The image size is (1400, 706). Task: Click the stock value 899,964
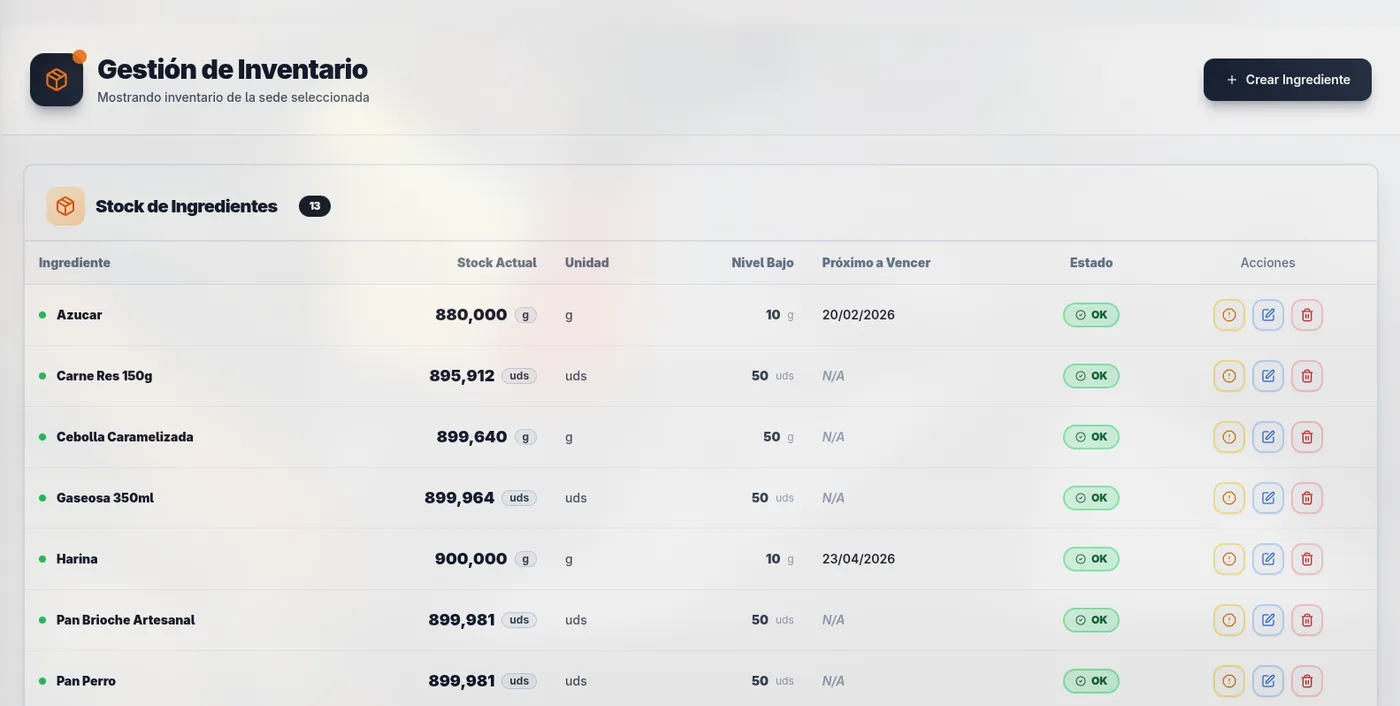[x=459, y=498]
